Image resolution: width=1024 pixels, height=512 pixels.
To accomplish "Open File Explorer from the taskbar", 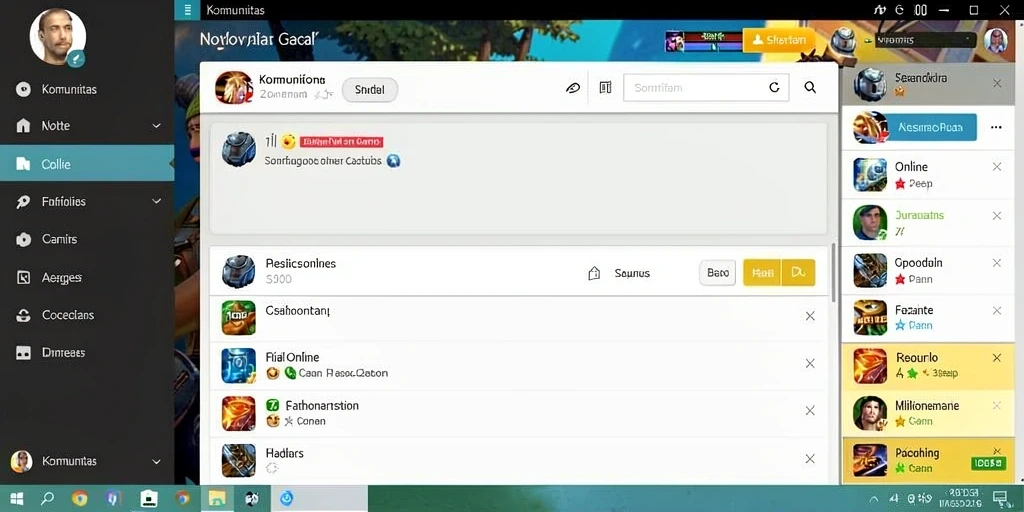I will [217, 499].
